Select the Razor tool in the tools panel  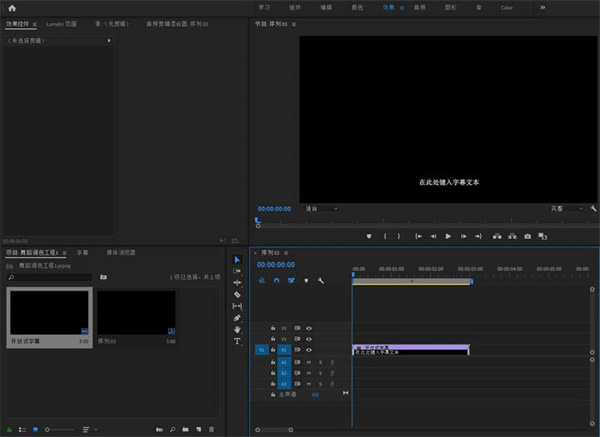(x=237, y=295)
